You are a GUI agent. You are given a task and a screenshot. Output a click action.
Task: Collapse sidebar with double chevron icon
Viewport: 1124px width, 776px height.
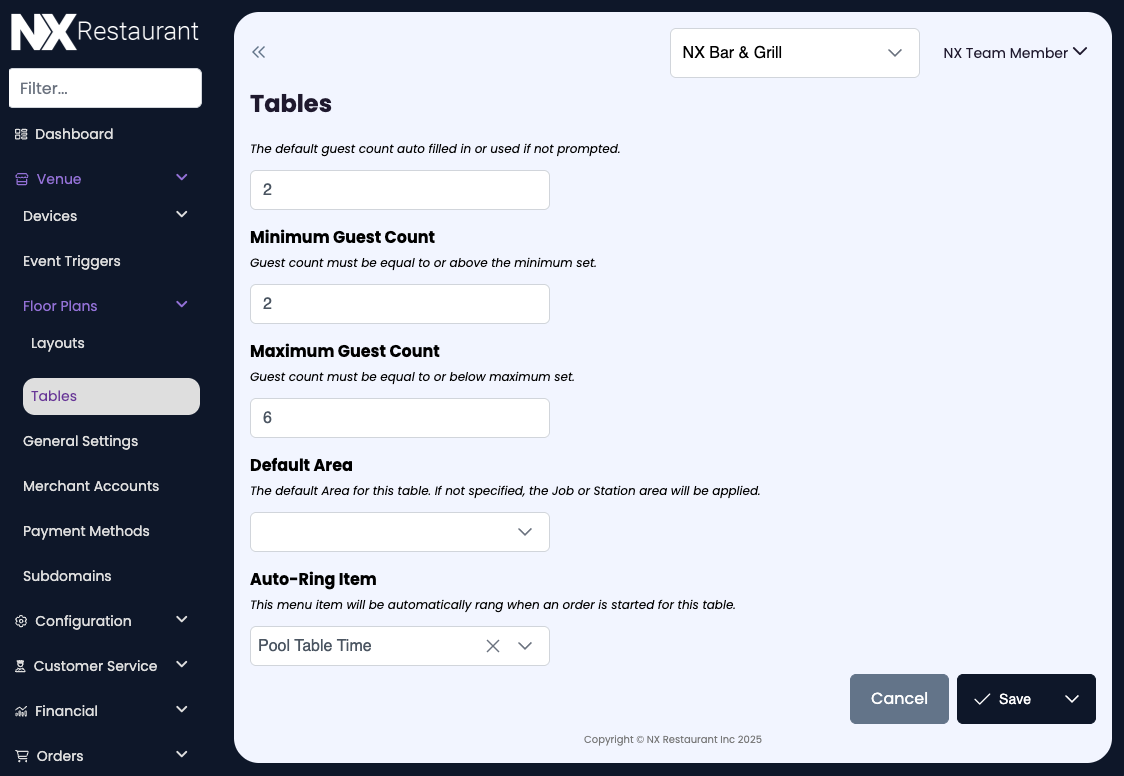click(259, 53)
